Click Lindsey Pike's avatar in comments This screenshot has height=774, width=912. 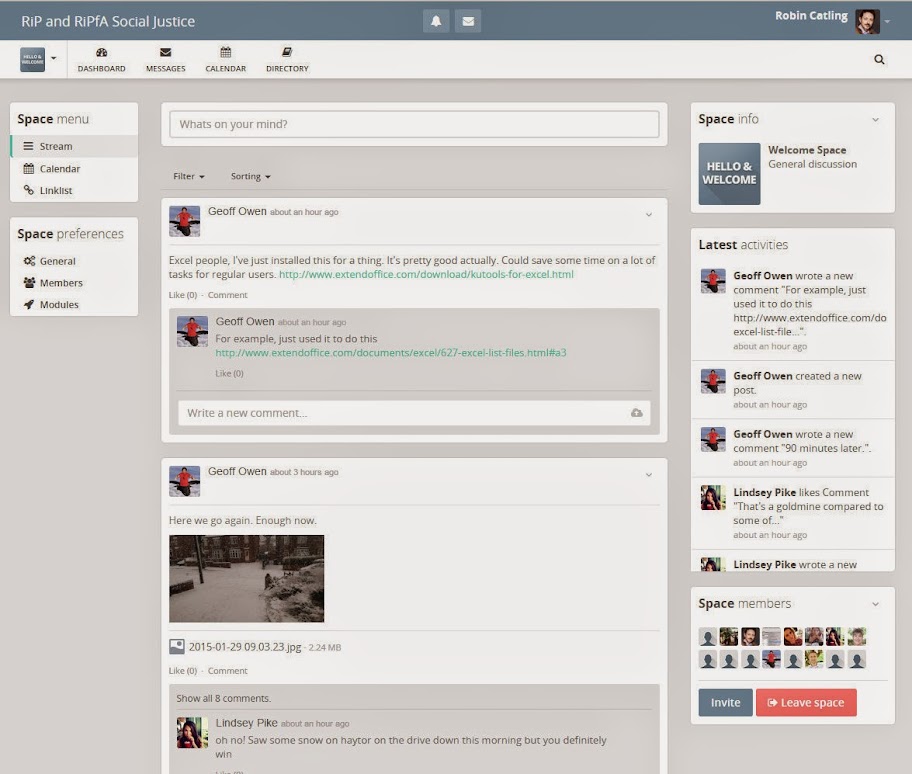pos(193,732)
